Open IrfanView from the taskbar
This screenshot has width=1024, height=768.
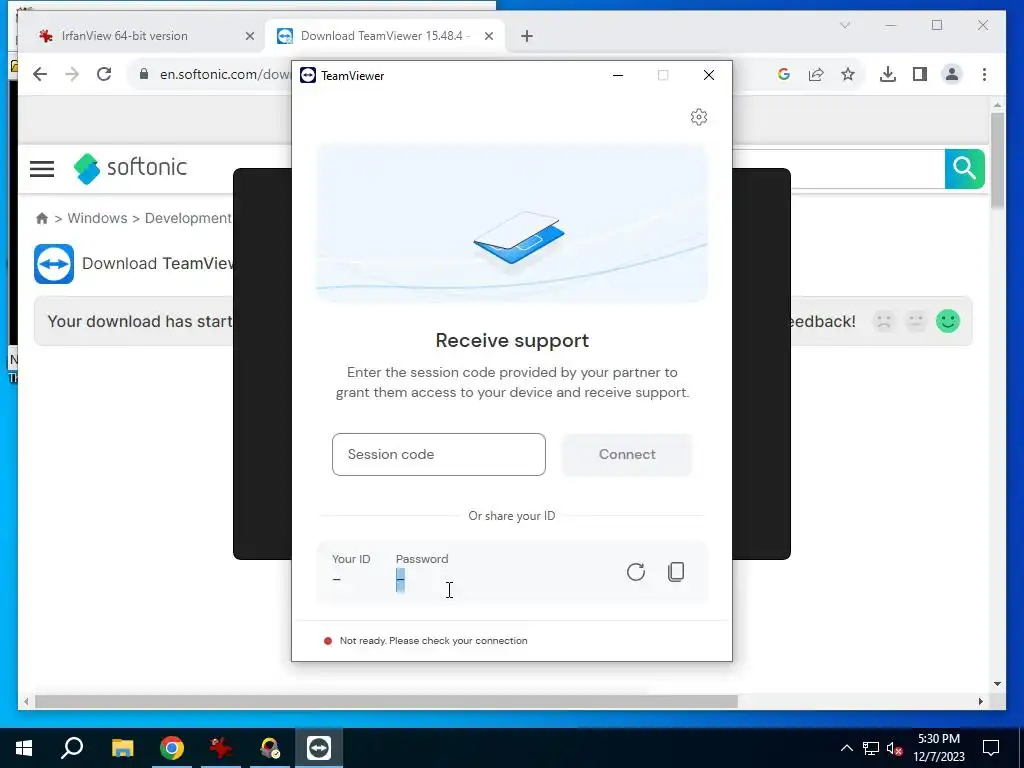pos(221,748)
